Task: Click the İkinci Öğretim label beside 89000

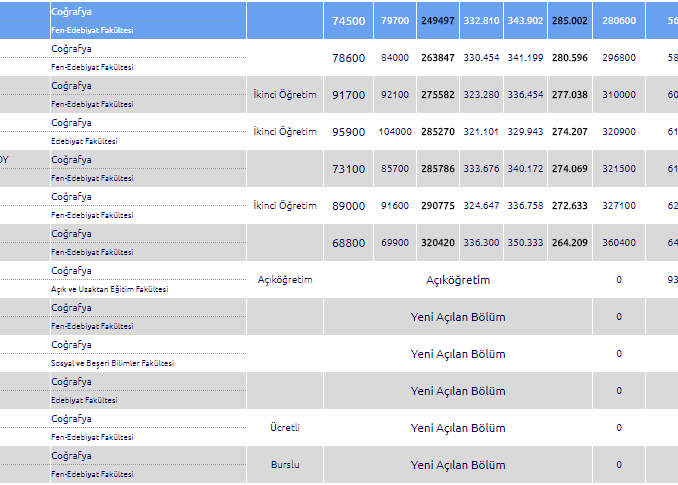Action: click(x=285, y=205)
